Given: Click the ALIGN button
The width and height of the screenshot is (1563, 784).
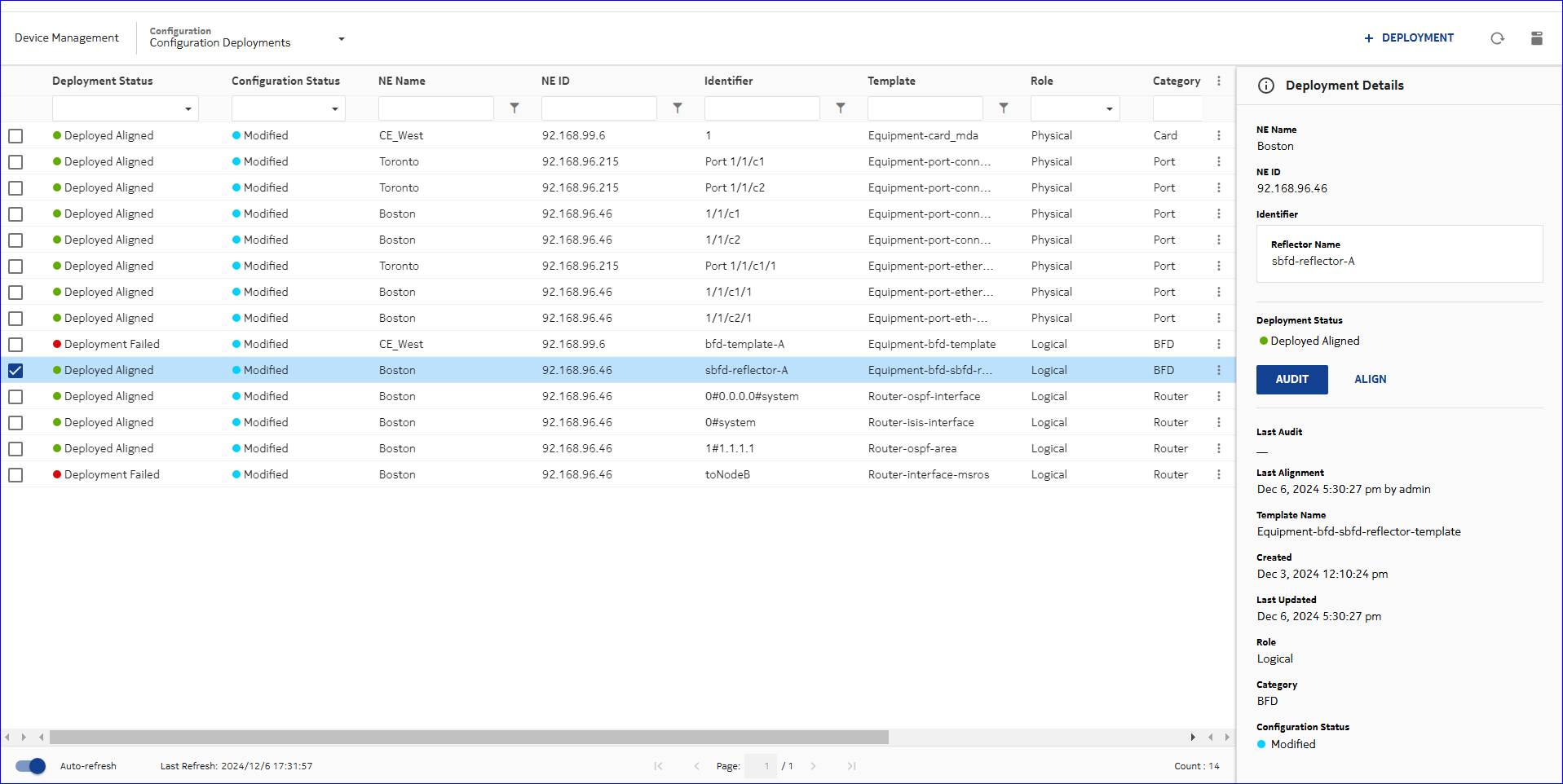Looking at the screenshot, I should tap(1370, 380).
